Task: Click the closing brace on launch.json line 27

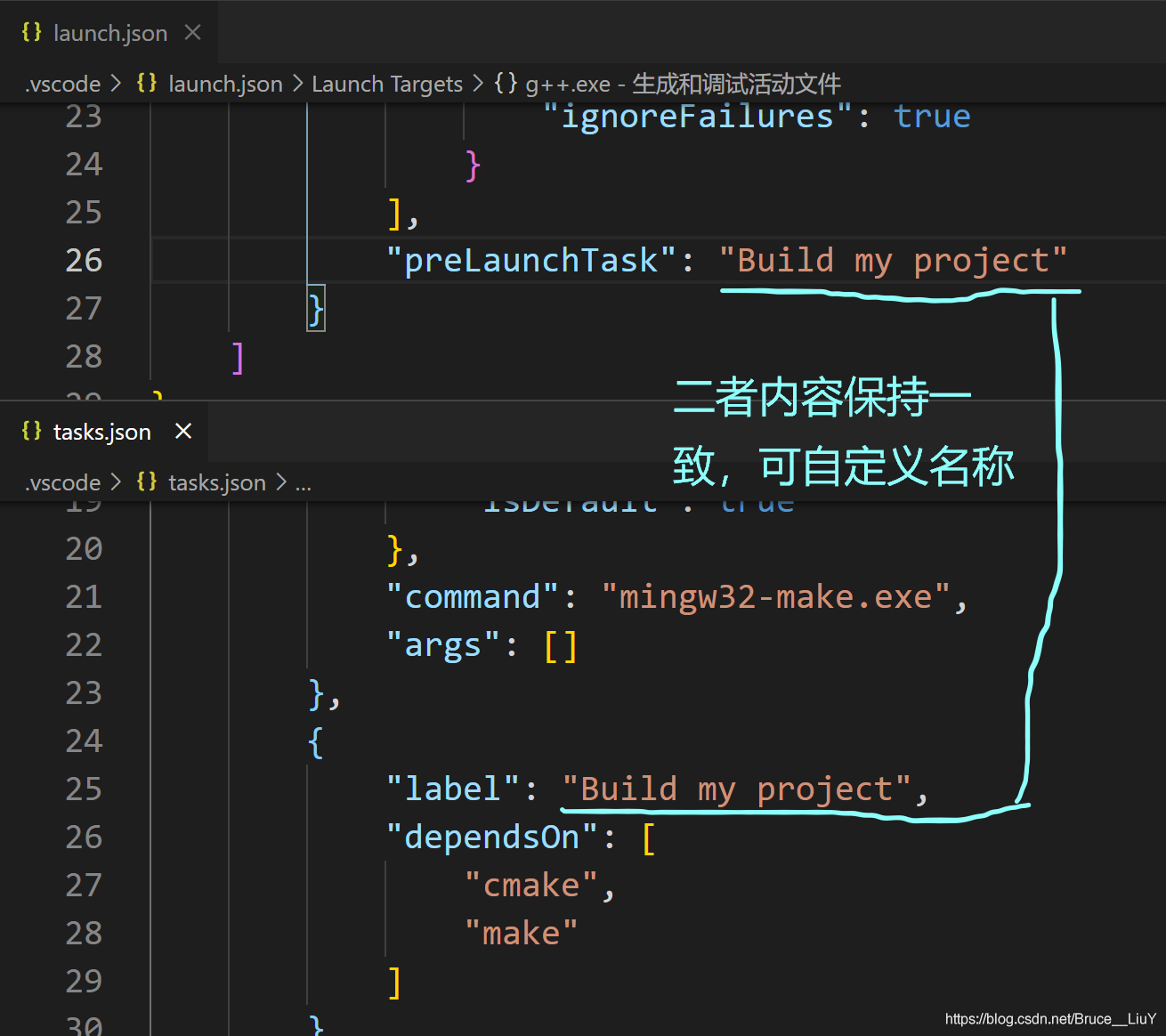Action: (316, 309)
